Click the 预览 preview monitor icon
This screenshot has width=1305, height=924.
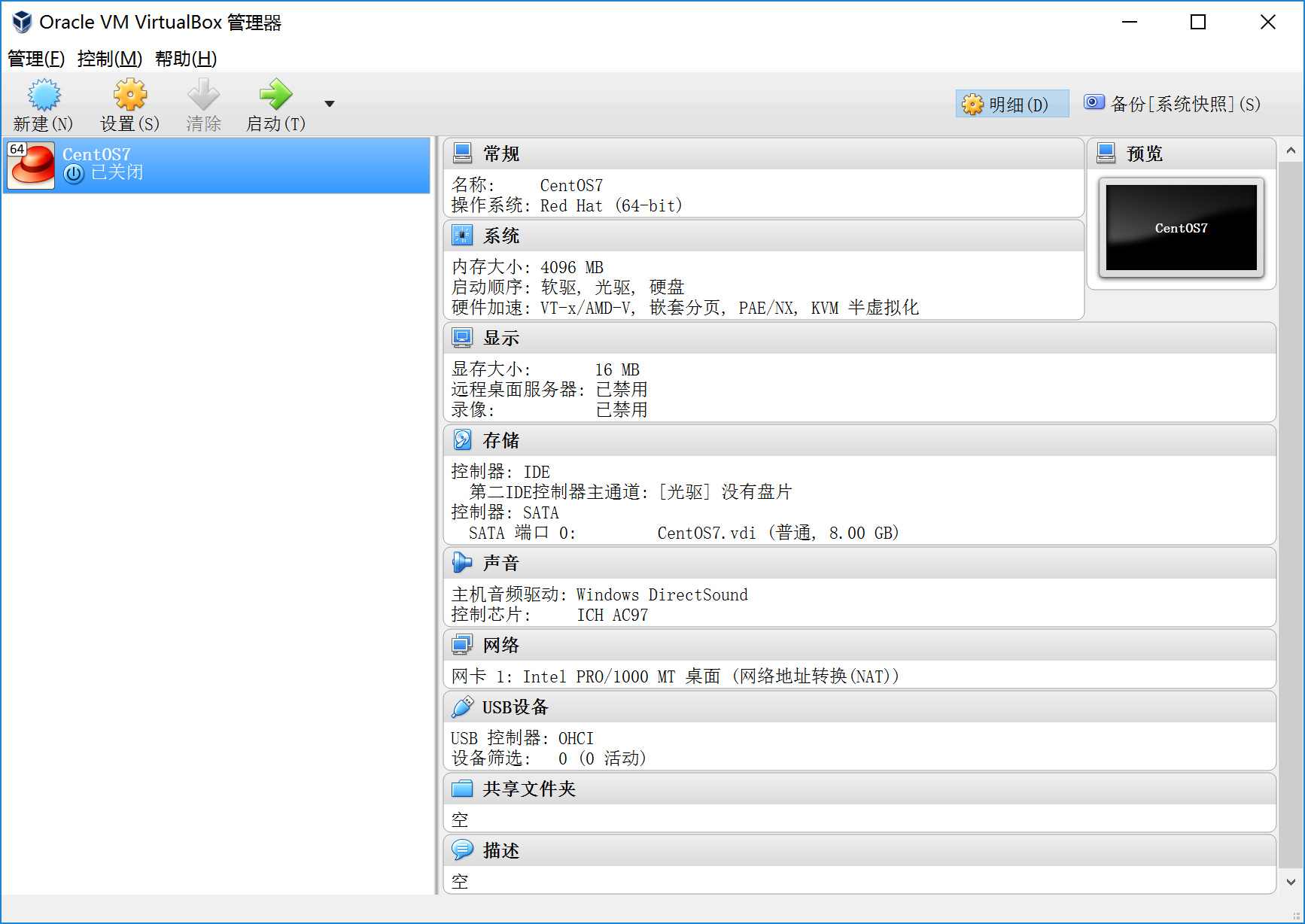tap(1106, 153)
